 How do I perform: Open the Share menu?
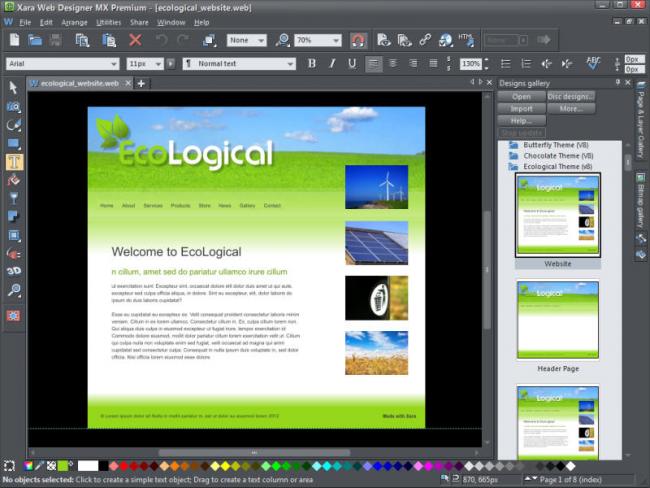tap(139, 22)
